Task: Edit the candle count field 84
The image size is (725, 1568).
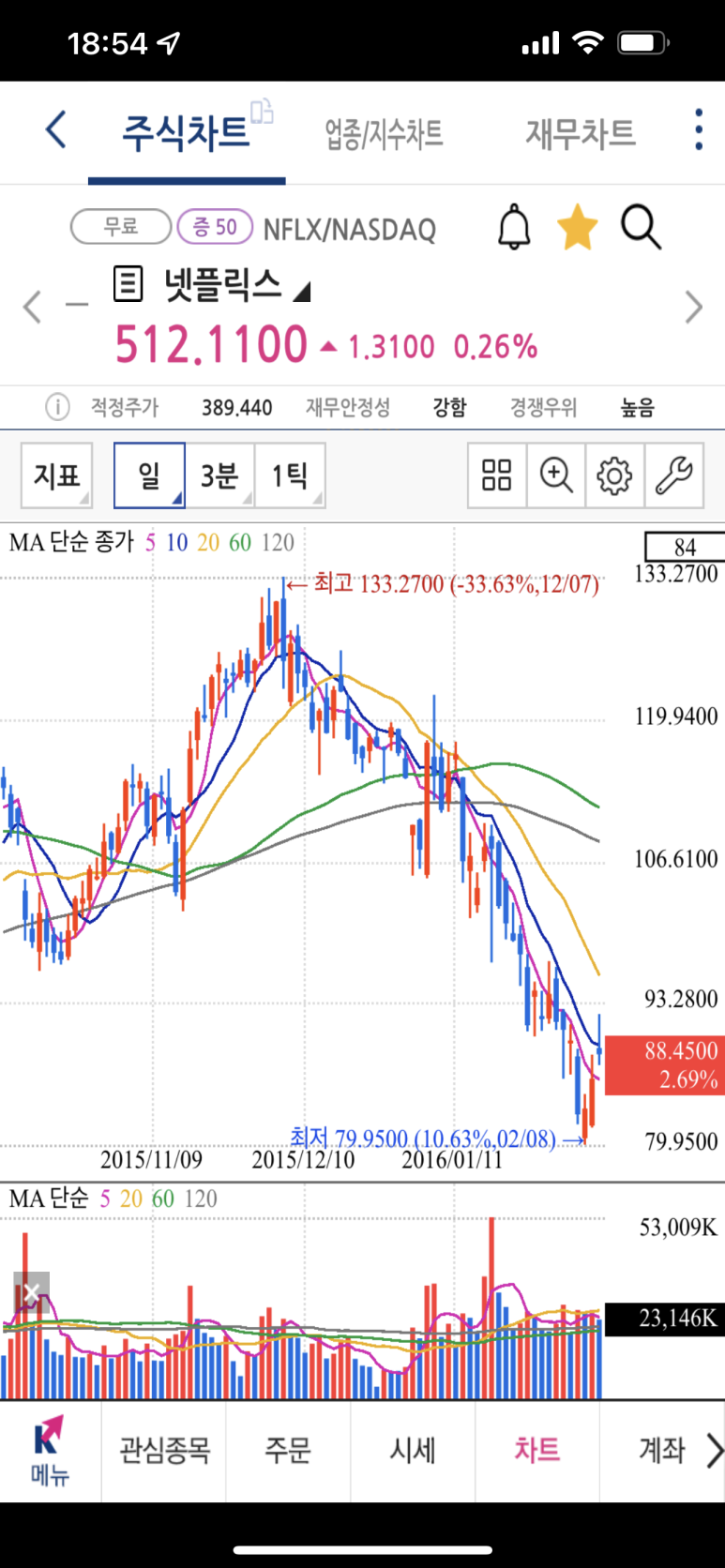Action: 685,547
